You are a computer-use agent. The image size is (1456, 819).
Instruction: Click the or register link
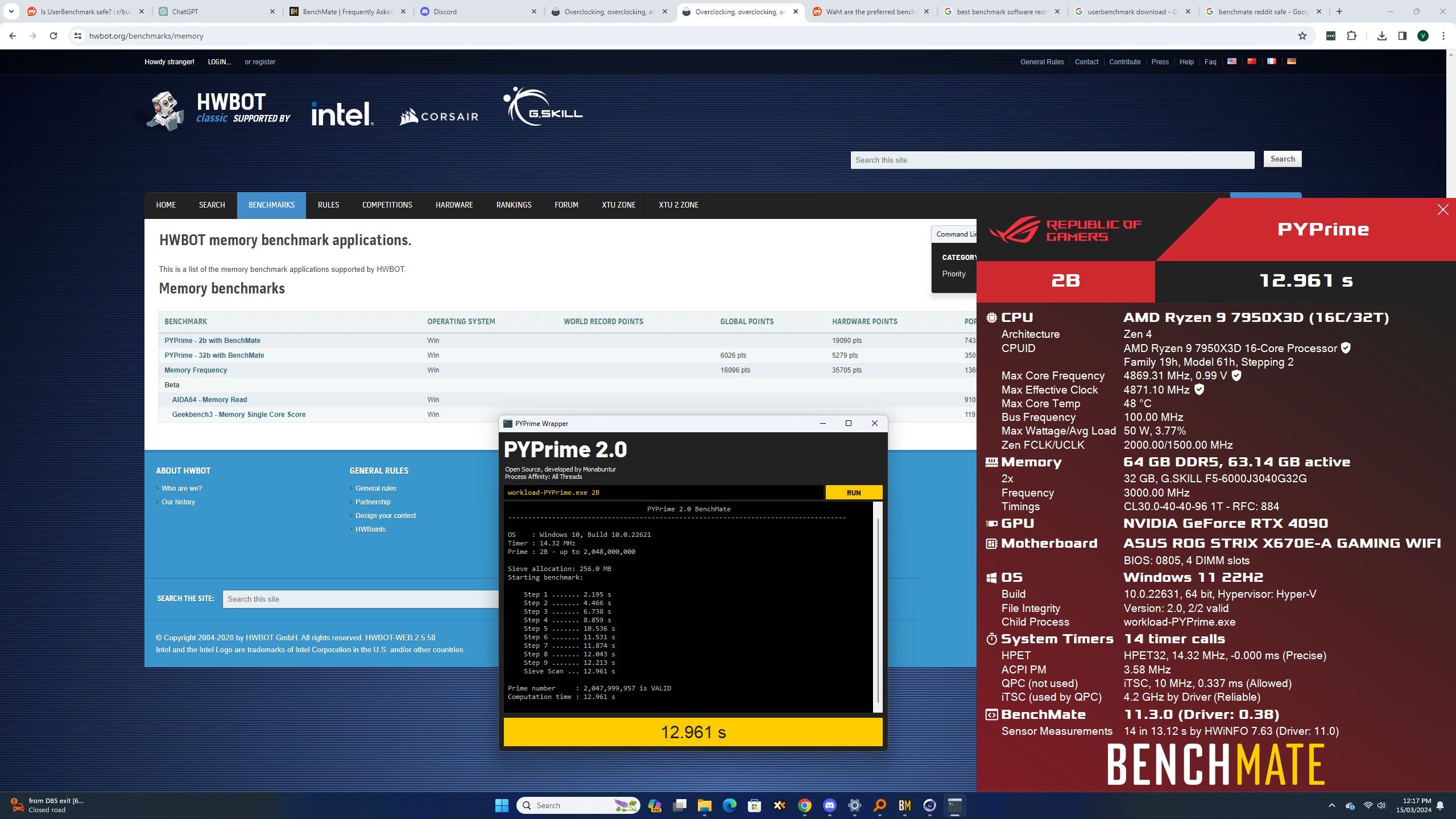click(x=260, y=62)
